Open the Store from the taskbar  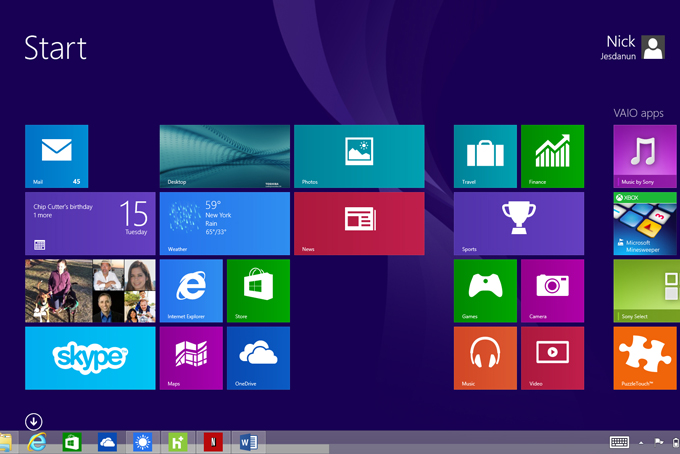point(72,442)
